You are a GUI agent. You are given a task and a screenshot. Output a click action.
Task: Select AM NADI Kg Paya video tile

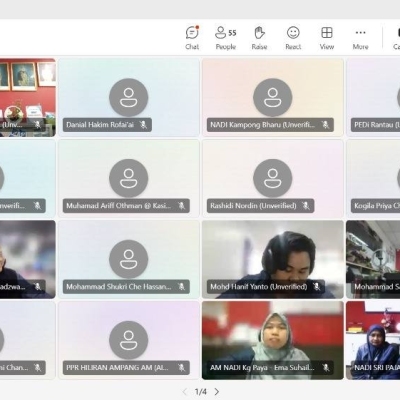[273, 340]
